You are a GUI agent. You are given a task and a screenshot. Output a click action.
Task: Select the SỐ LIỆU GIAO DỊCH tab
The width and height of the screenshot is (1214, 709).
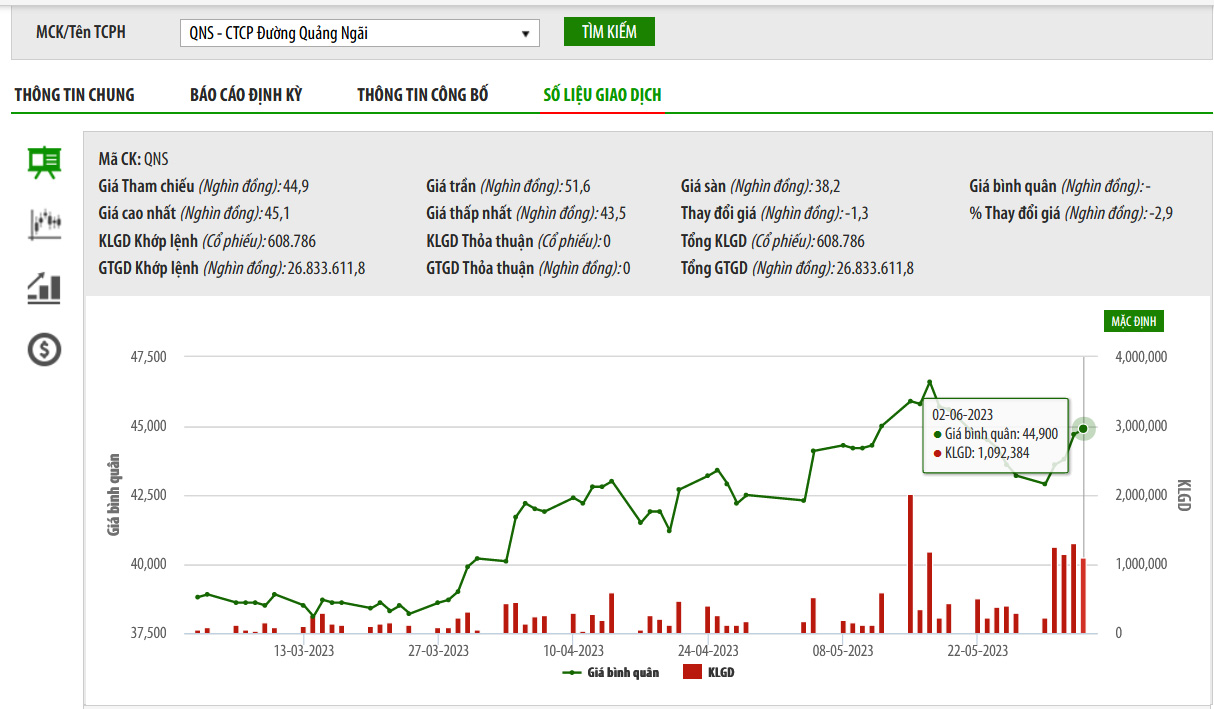click(602, 95)
